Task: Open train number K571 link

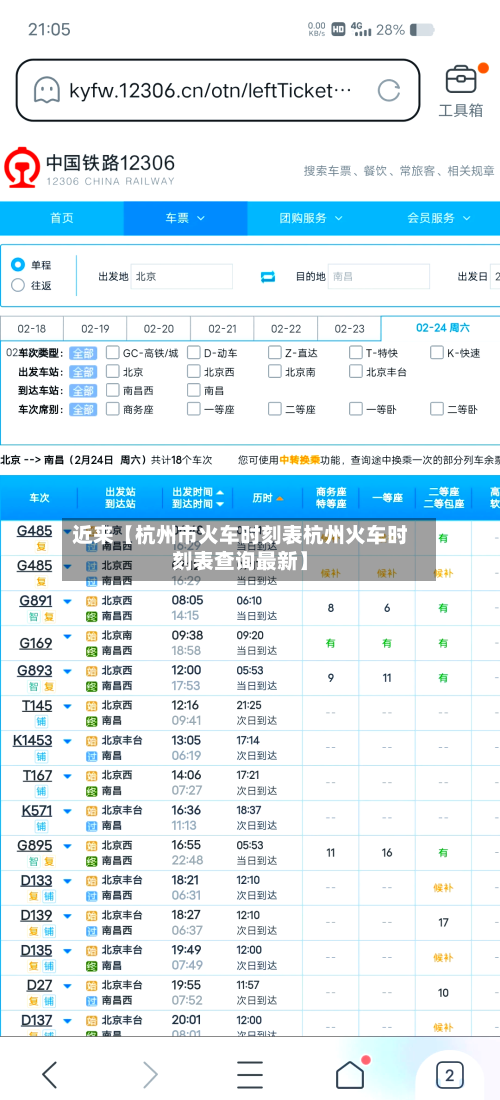Action: click(x=36, y=810)
